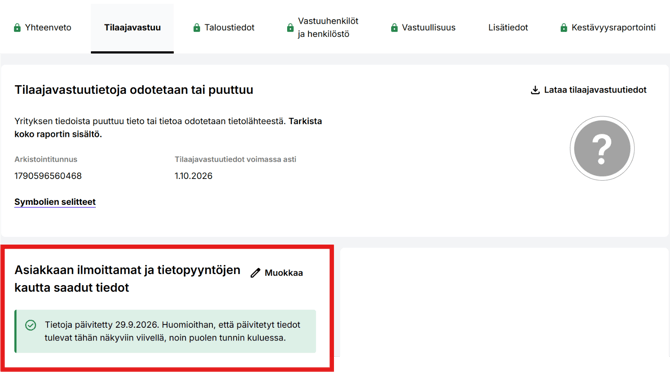Click the pencil icon next to Muokkaa
The width and height of the screenshot is (670, 372).
coord(256,273)
